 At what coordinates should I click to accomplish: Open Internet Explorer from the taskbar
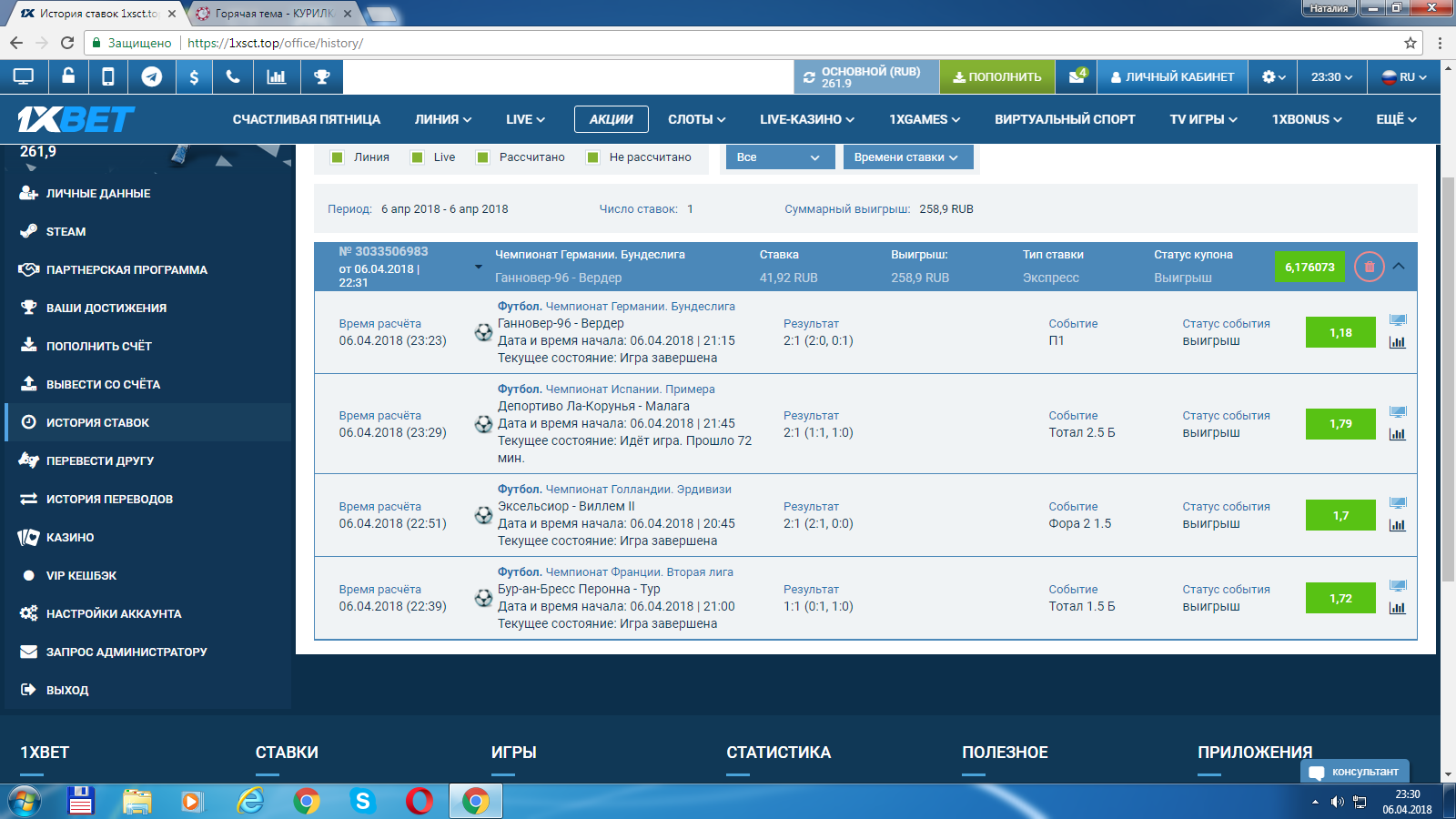[x=250, y=801]
